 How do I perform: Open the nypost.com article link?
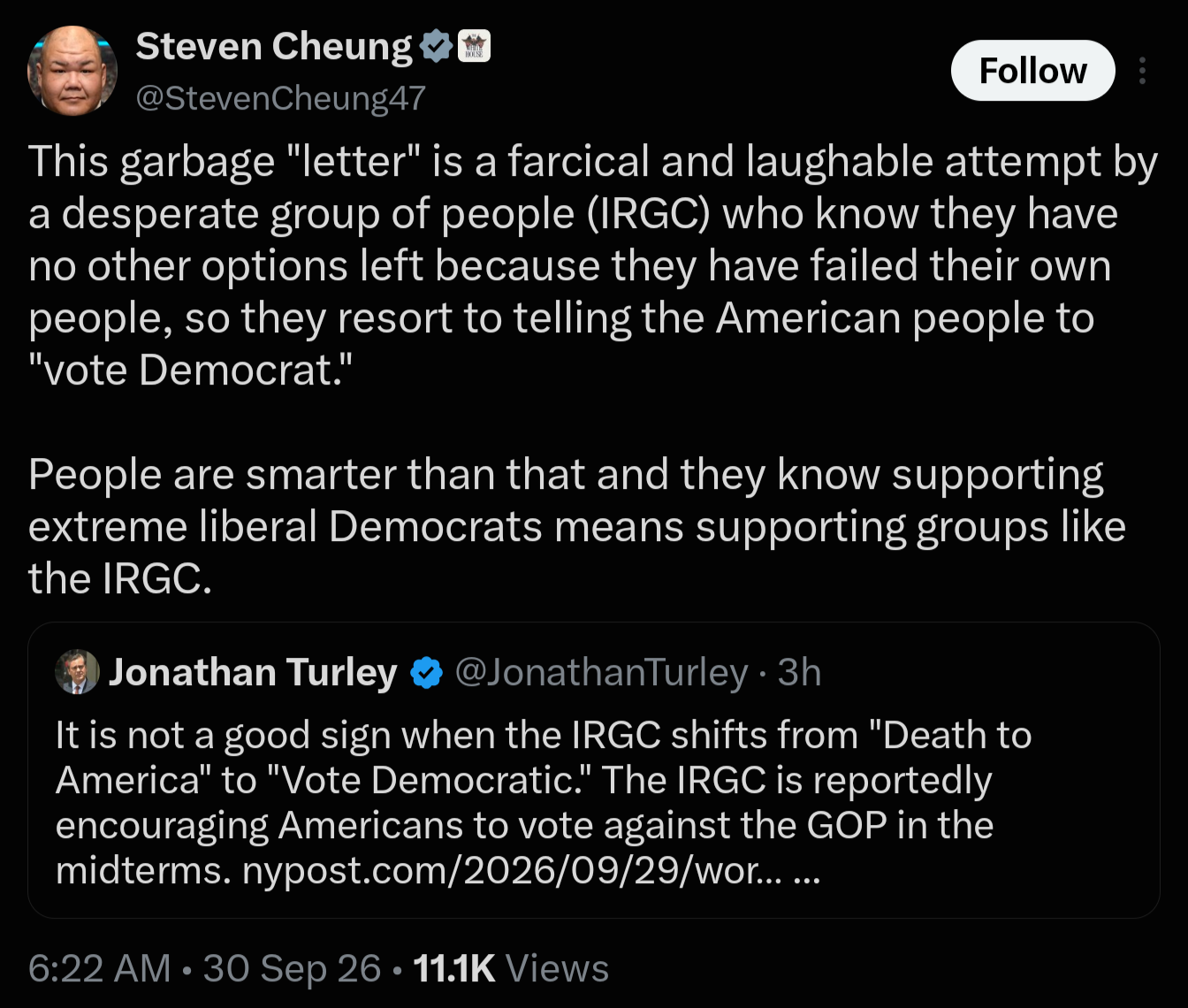(512, 871)
